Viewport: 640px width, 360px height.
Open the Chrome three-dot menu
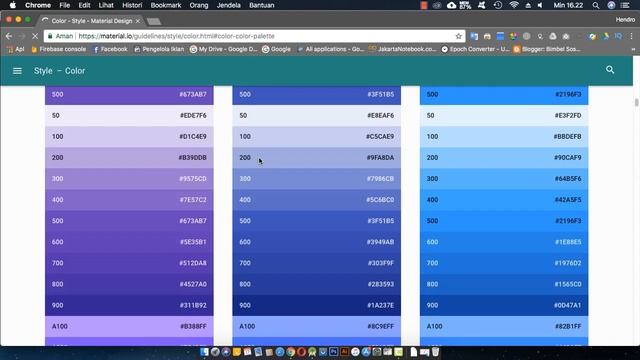[631, 36]
